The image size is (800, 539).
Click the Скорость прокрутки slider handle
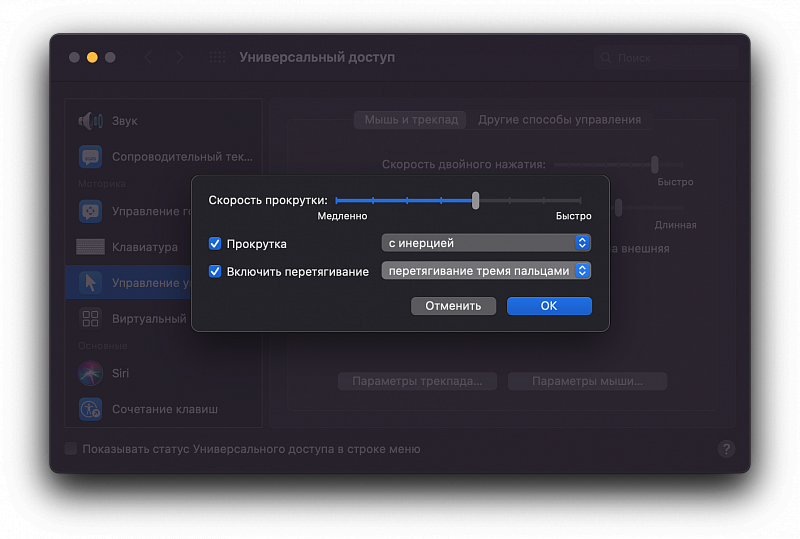476,200
